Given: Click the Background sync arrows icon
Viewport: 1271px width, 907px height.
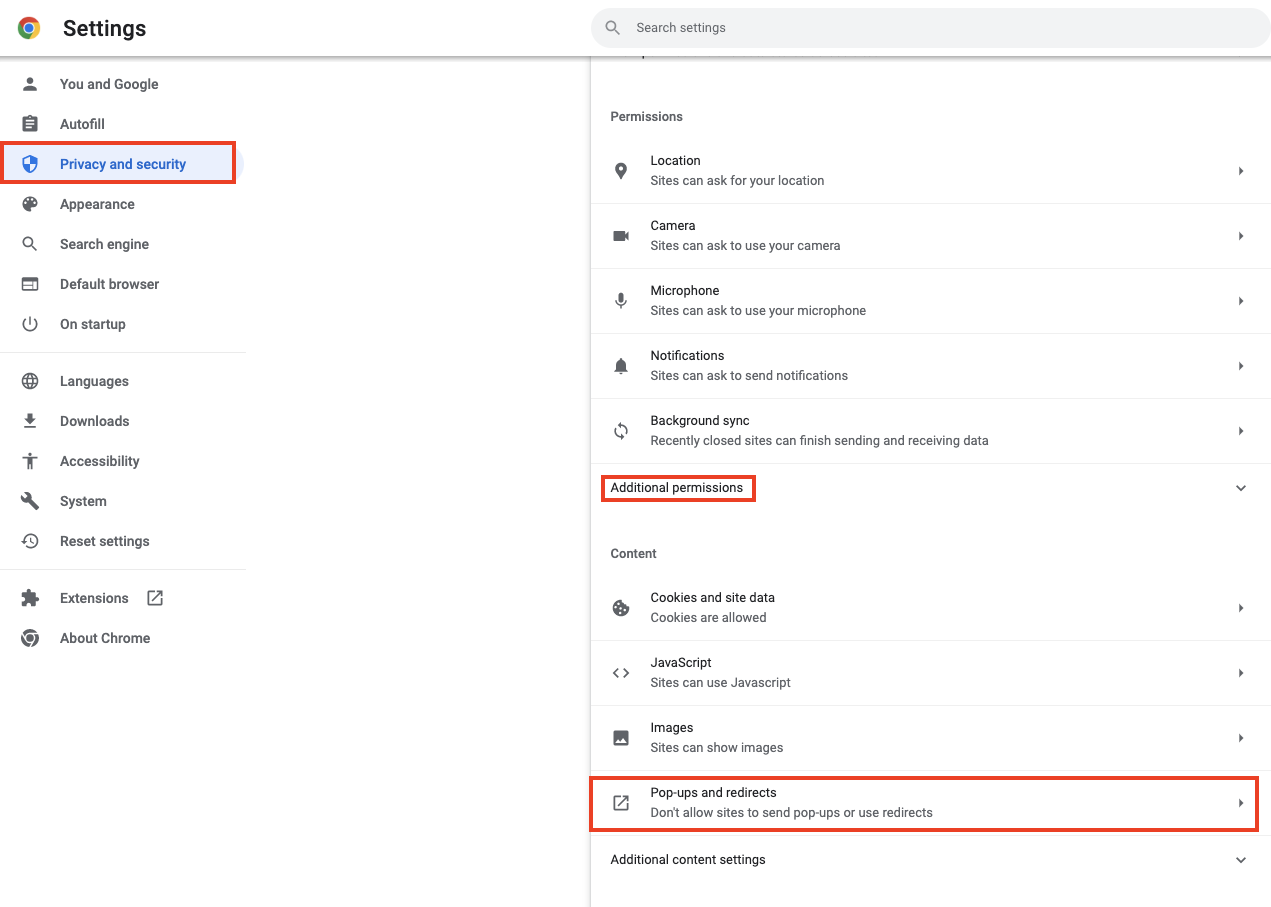Looking at the screenshot, I should point(621,431).
